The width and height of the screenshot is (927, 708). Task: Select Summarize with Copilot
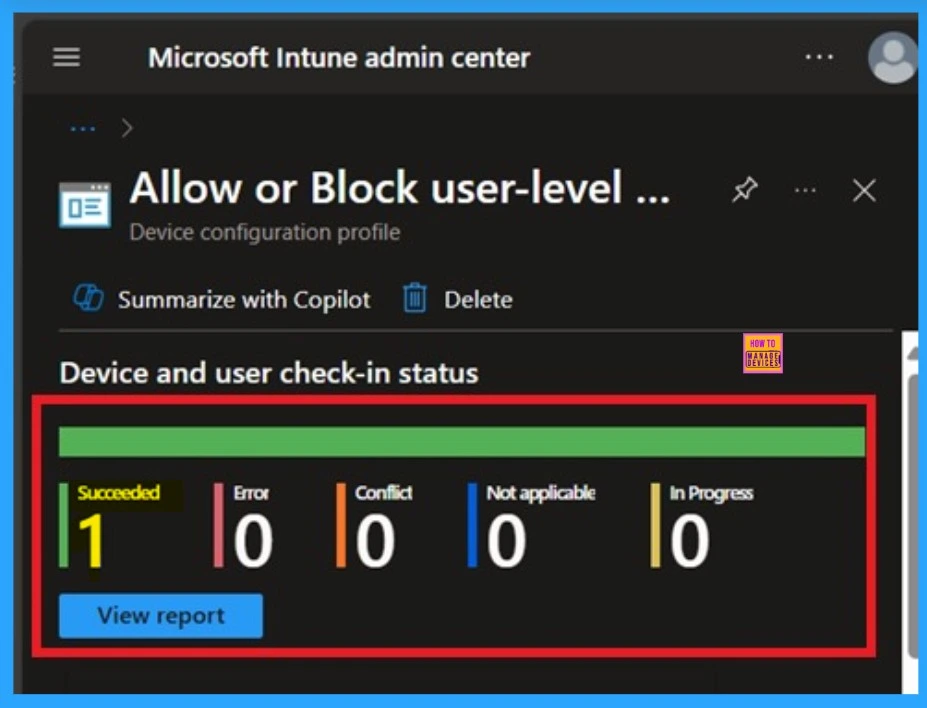[x=244, y=300]
